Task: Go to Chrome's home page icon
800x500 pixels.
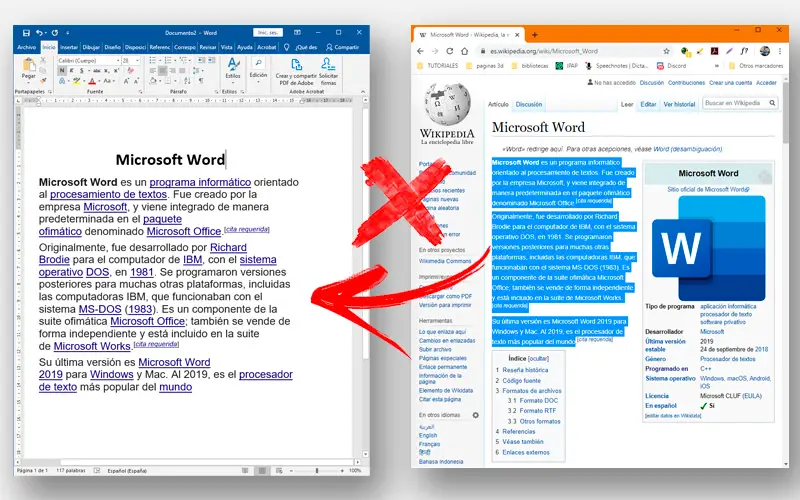Action: coord(464,51)
